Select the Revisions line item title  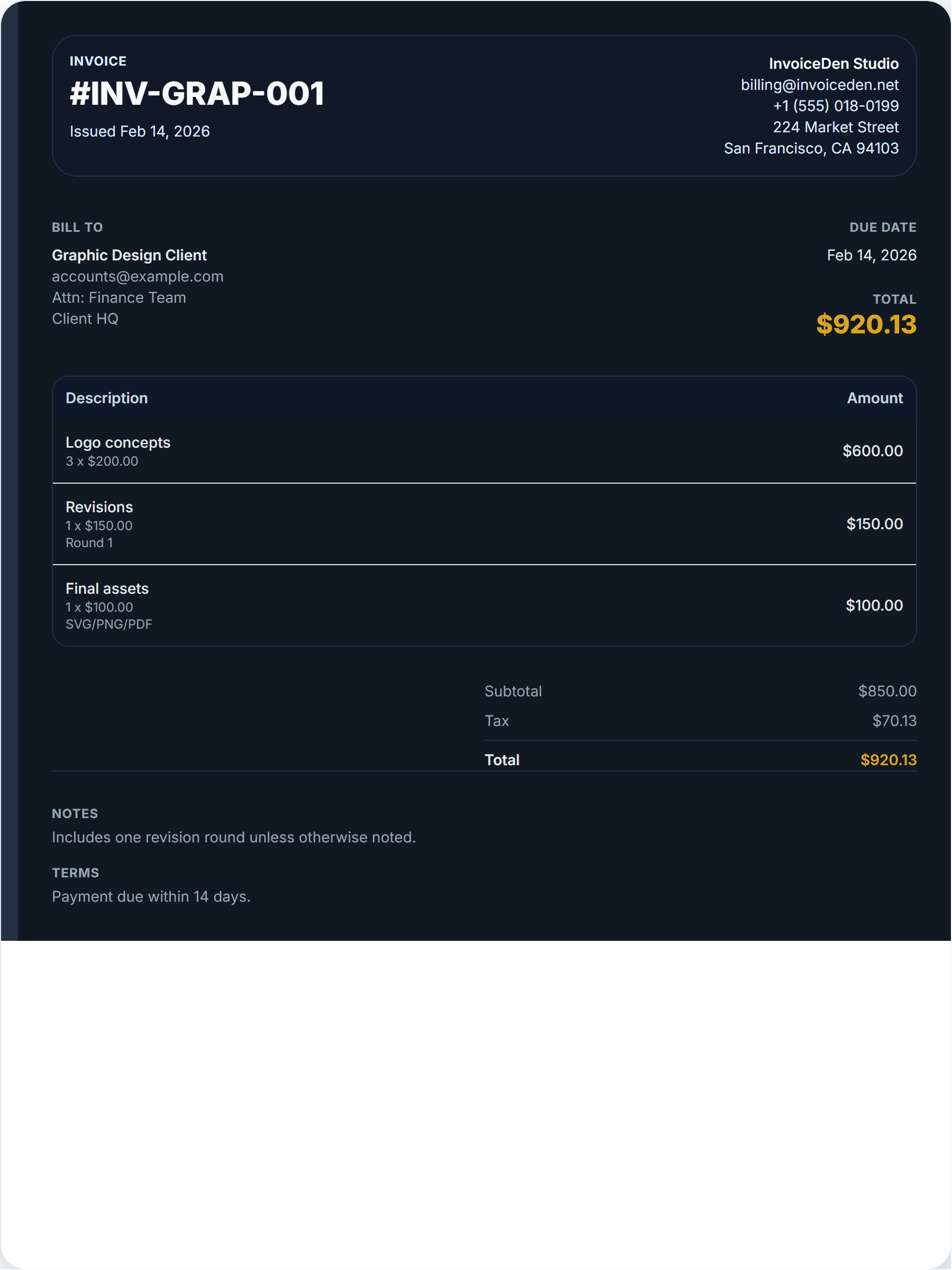click(x=99, y=507)
